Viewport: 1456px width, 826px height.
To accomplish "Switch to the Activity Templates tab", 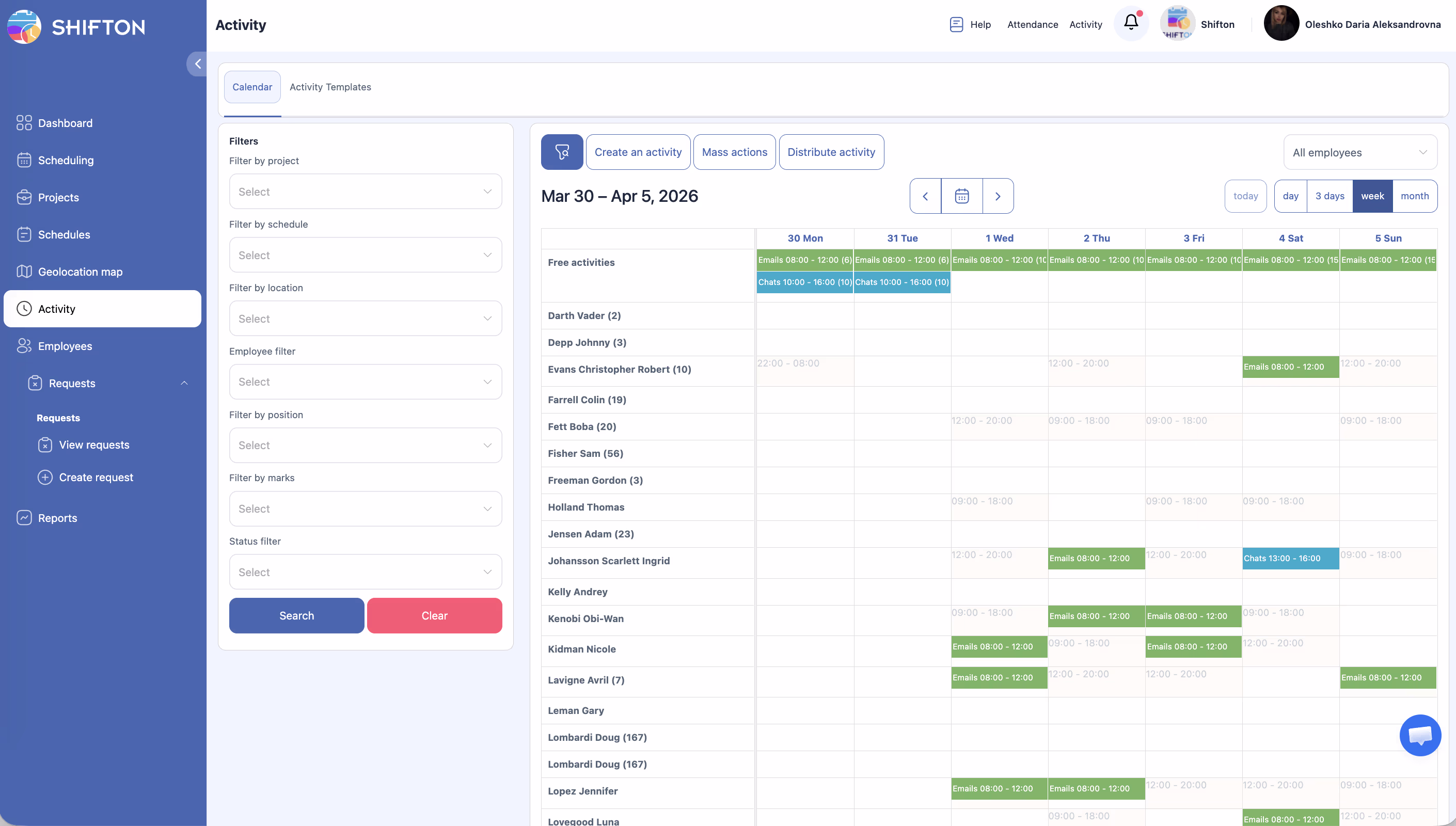I will pos(330,87).
